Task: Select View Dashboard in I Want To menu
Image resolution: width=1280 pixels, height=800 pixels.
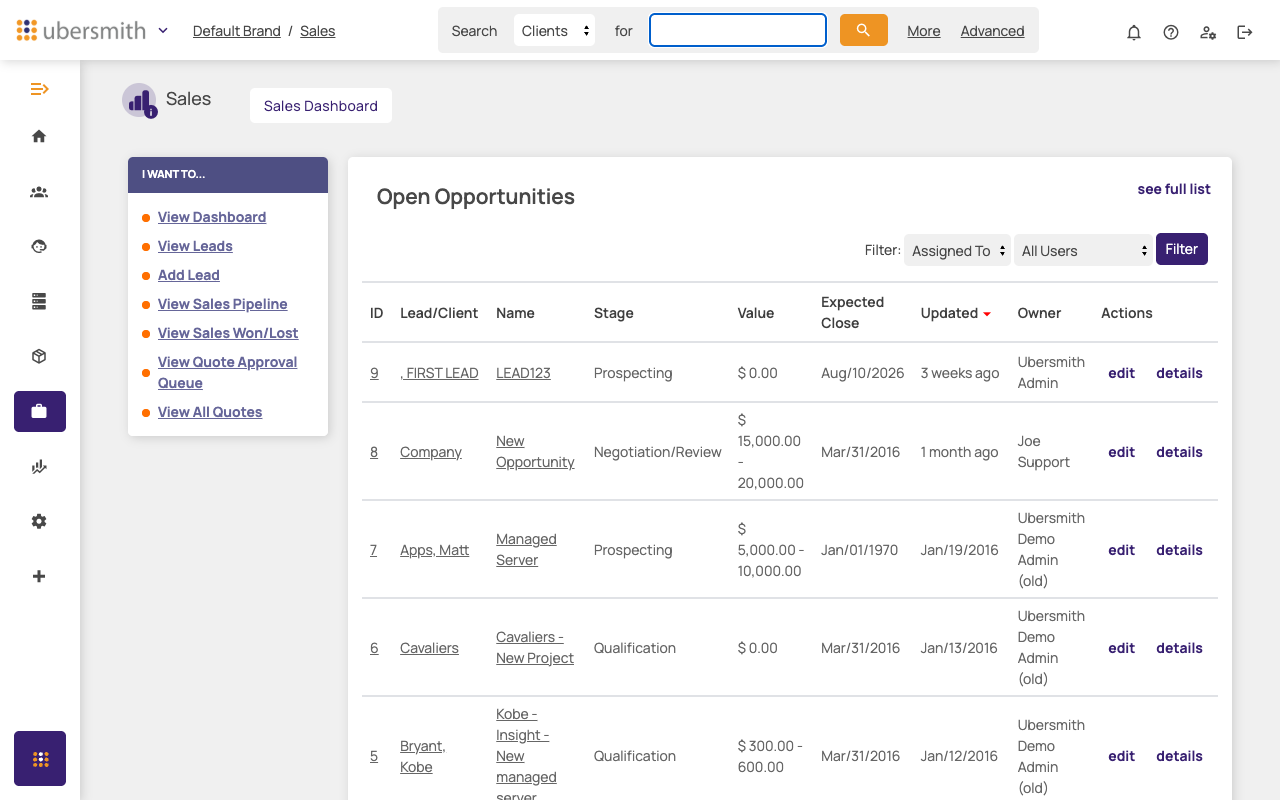Action: click(212, 217)
